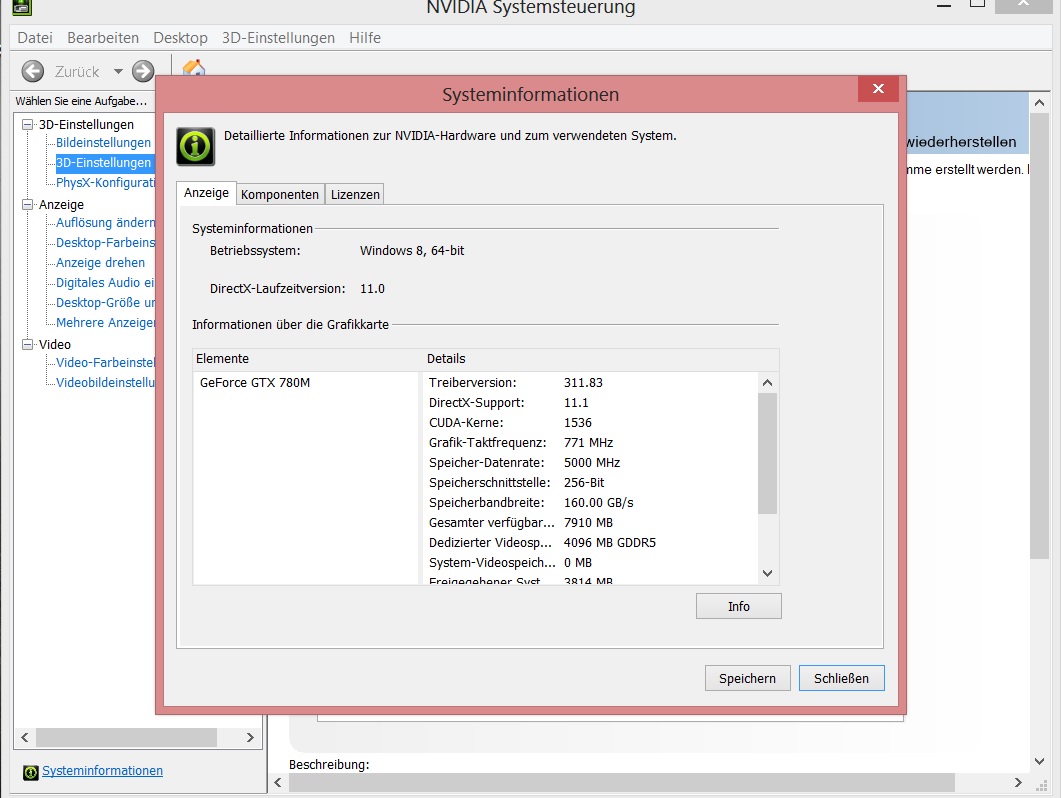This screenshot has width=1061, height=798.
Task: Select highlighted 3D-Einstellungen tree item
Action: (x=105, y=162)
